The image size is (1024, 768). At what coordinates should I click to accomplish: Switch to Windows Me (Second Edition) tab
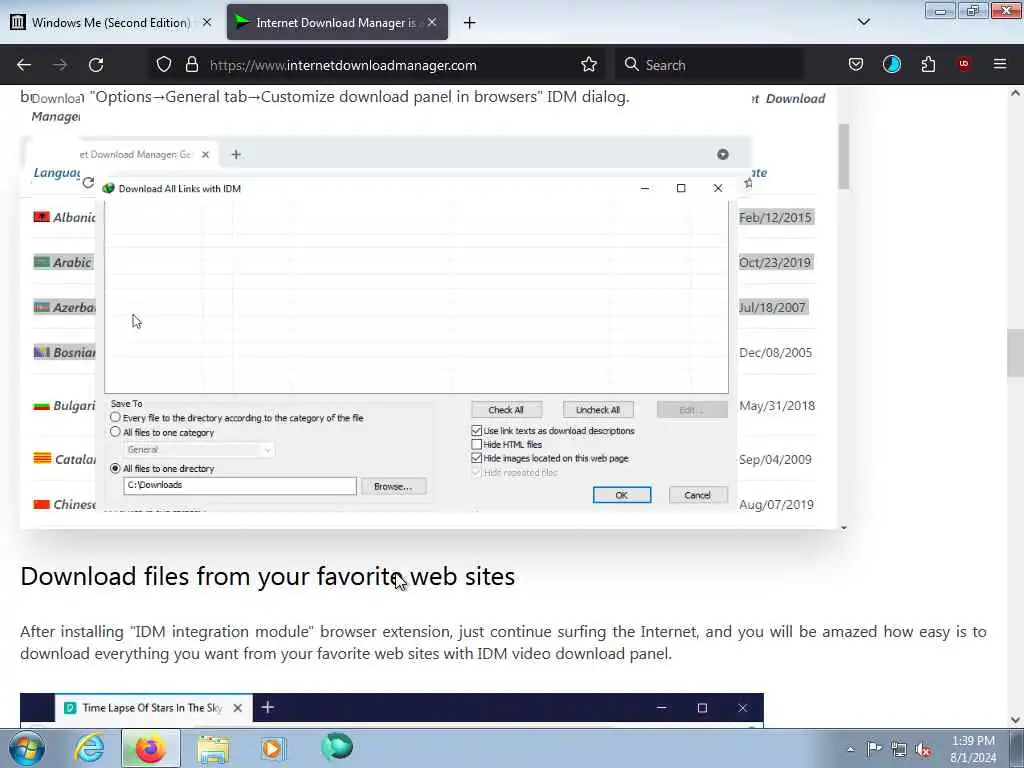tap(110, 22)
